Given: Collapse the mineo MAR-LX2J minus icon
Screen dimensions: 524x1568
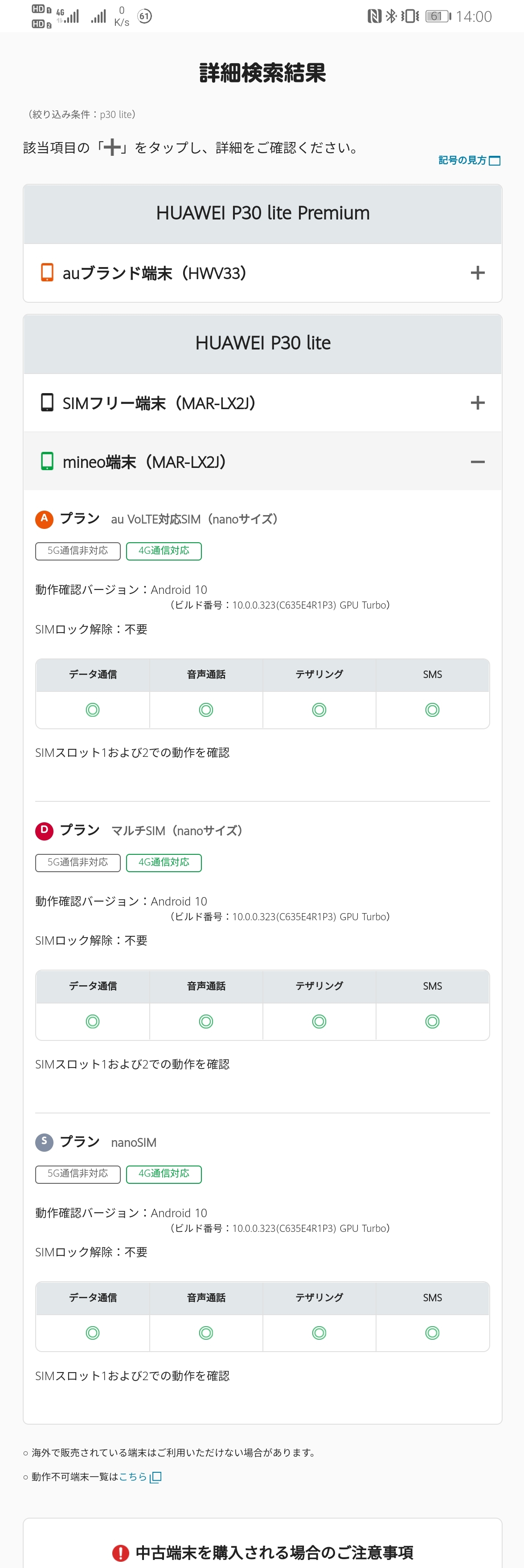Looking at the screenshot, I should coord(477,462).
